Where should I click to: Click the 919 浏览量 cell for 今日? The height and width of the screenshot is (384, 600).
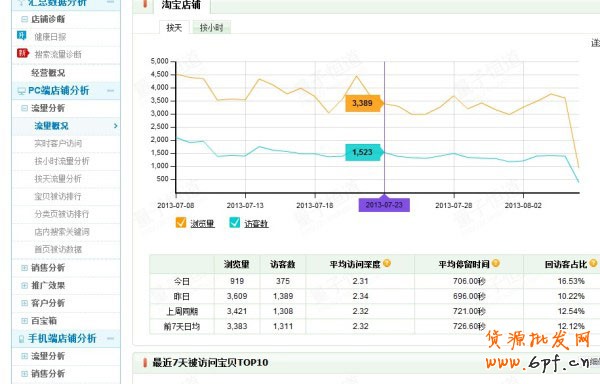237,281
